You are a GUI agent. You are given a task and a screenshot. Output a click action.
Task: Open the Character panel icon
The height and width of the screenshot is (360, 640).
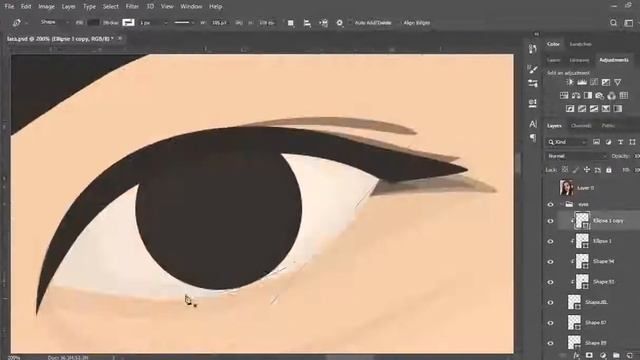533,124
